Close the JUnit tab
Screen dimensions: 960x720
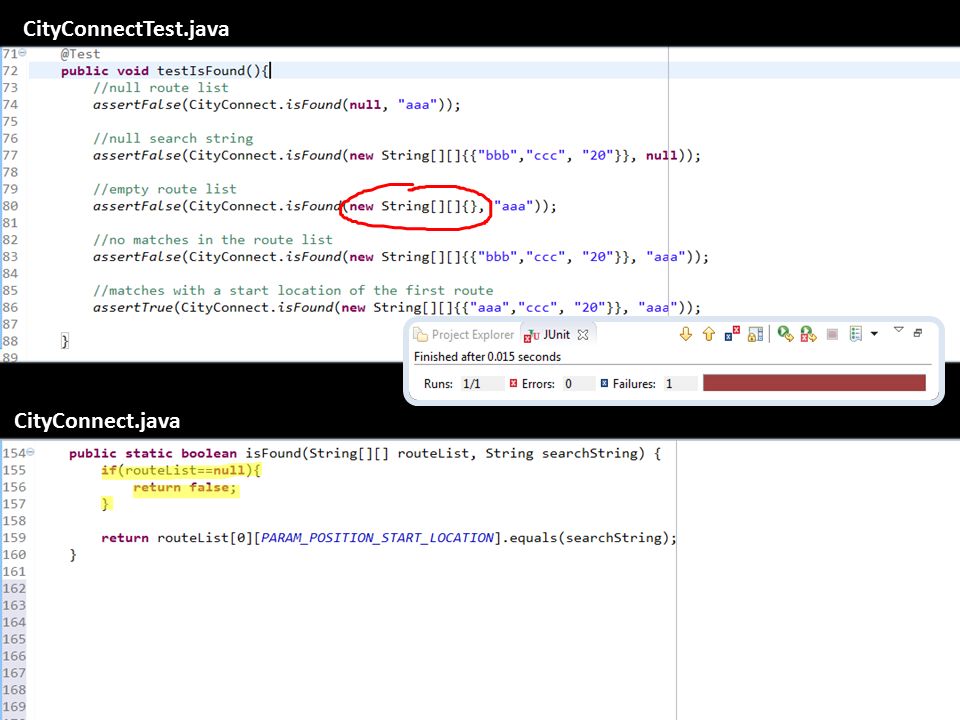(x=583, y=335)
